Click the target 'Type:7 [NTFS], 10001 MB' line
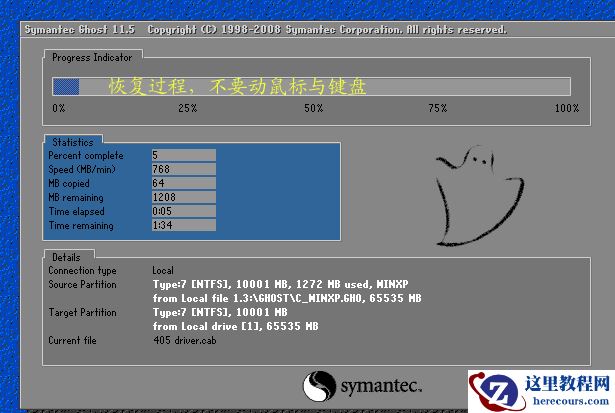Screen dimensions: 615x413 [220, 313]
